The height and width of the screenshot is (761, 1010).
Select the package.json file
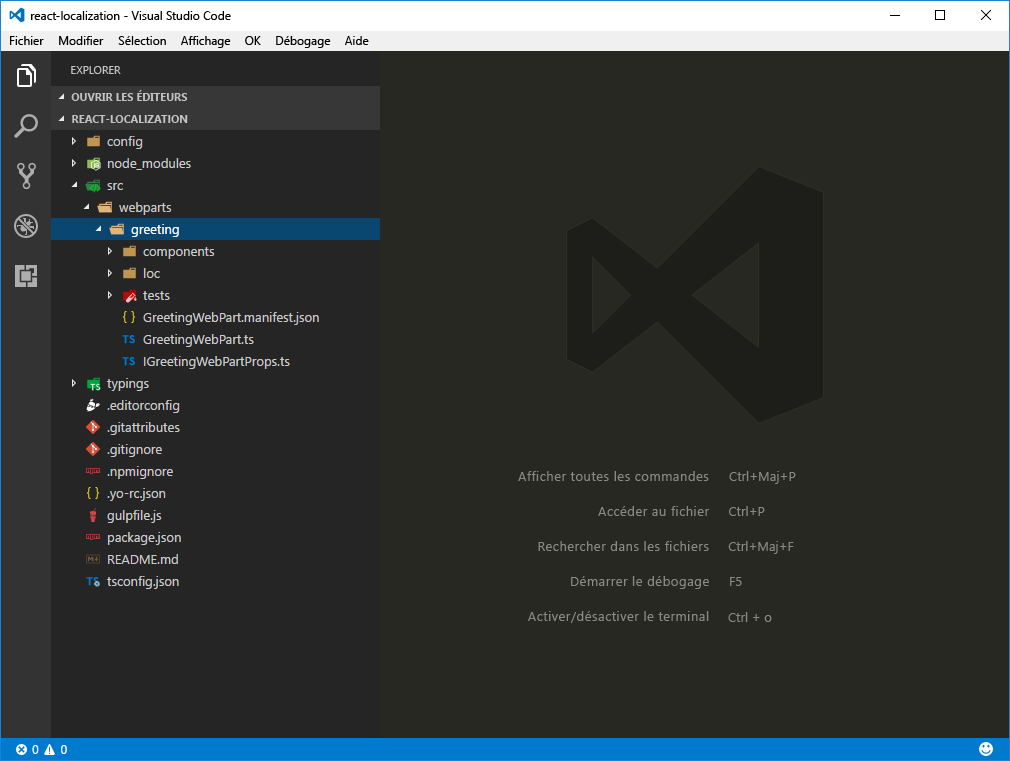[x=144, y=537]
